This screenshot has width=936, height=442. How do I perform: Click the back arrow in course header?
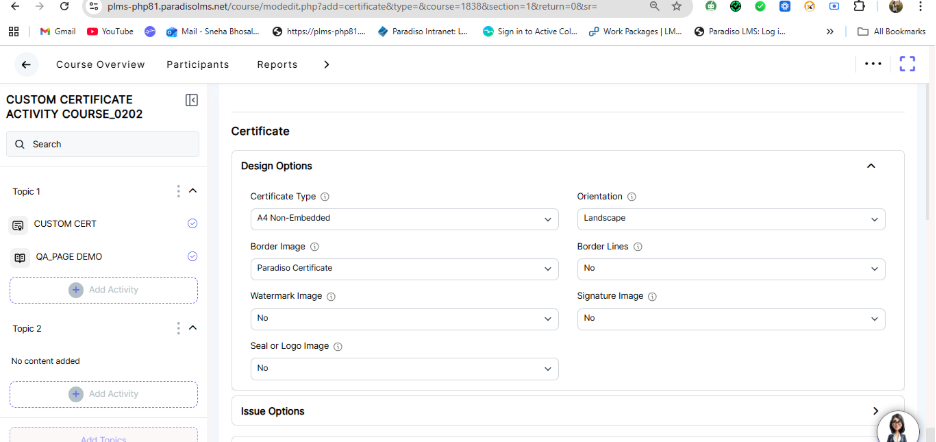(x=26, y=65)
